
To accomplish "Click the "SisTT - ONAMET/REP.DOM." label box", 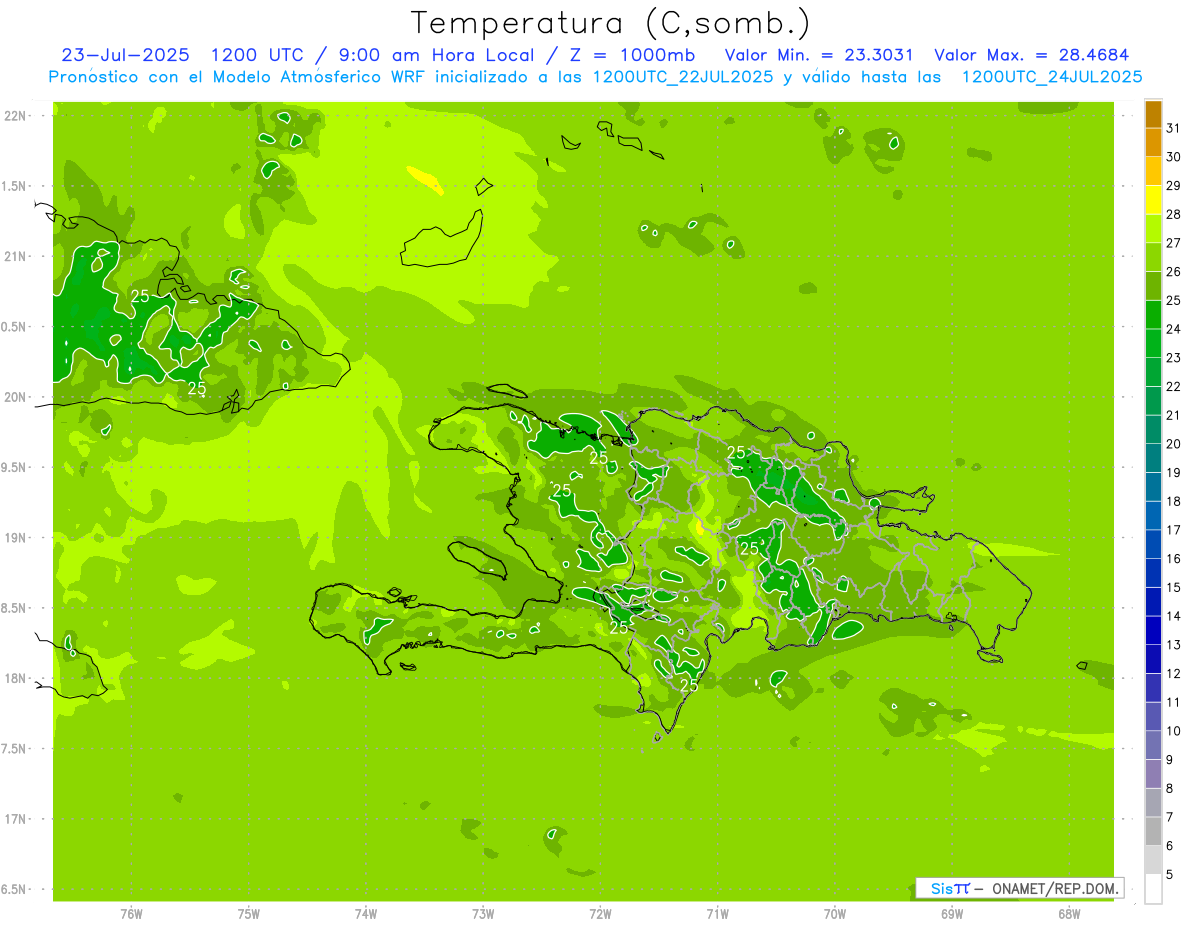I will [1019, 888].
